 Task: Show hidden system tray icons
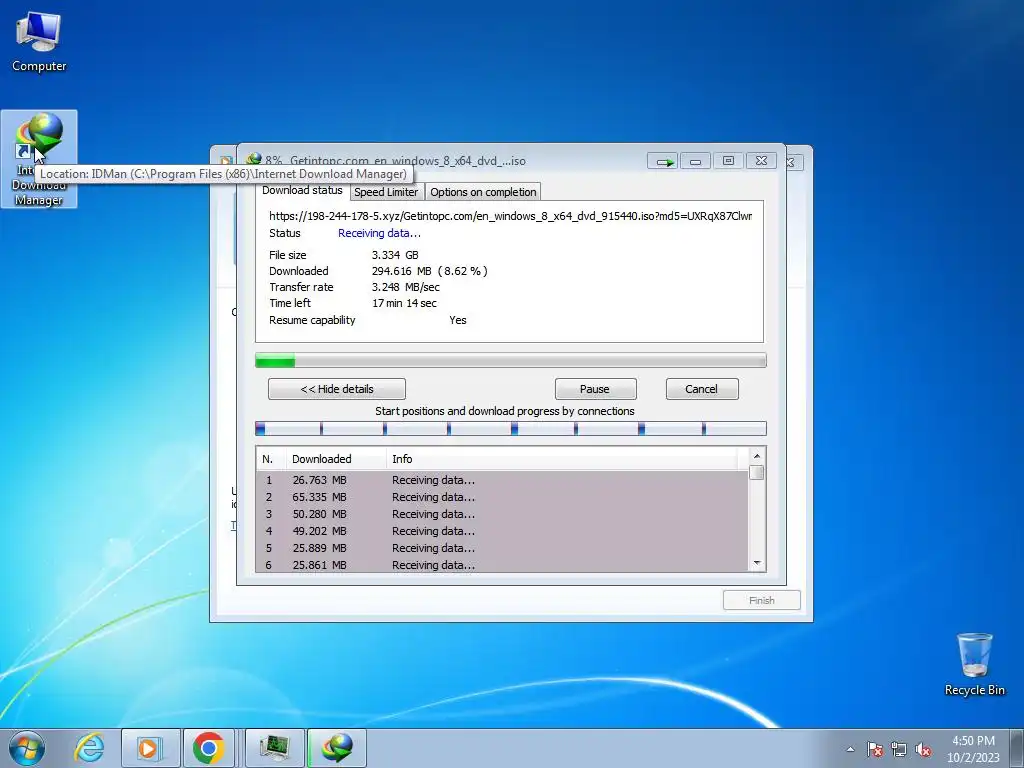(x=850, y=749)
